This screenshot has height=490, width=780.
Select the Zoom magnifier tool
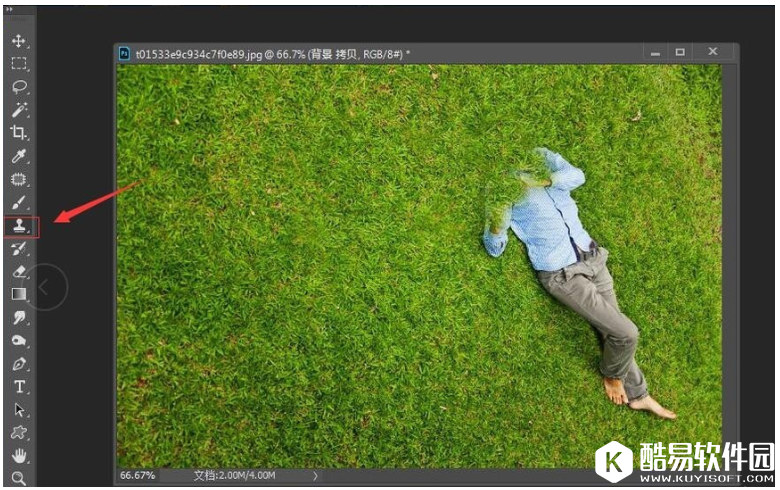[x=18, y=478]
